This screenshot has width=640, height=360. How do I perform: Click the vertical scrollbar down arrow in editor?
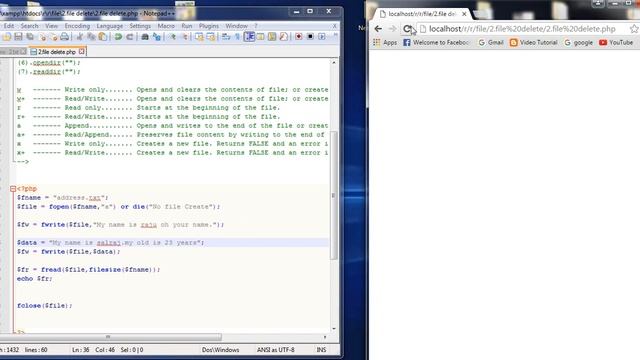[334, 329]
